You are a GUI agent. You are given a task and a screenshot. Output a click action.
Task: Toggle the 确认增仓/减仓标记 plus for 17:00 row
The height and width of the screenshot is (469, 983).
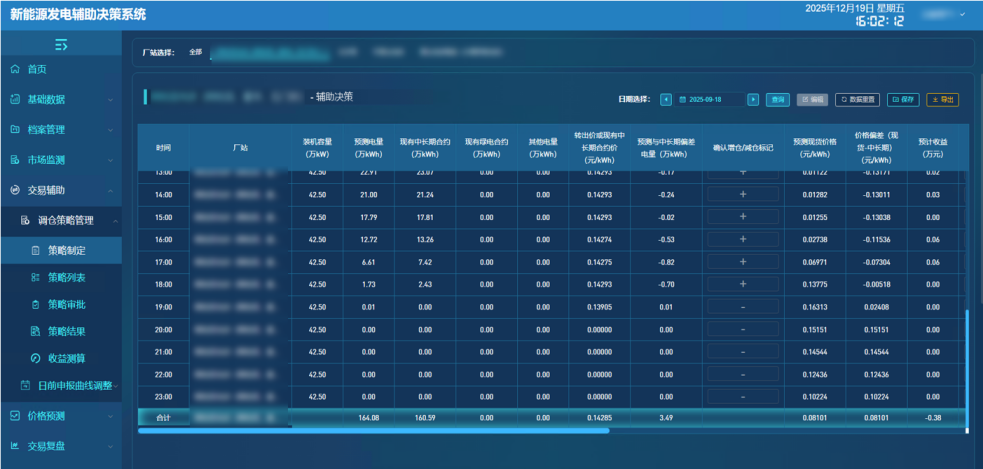tap(742, 262)
